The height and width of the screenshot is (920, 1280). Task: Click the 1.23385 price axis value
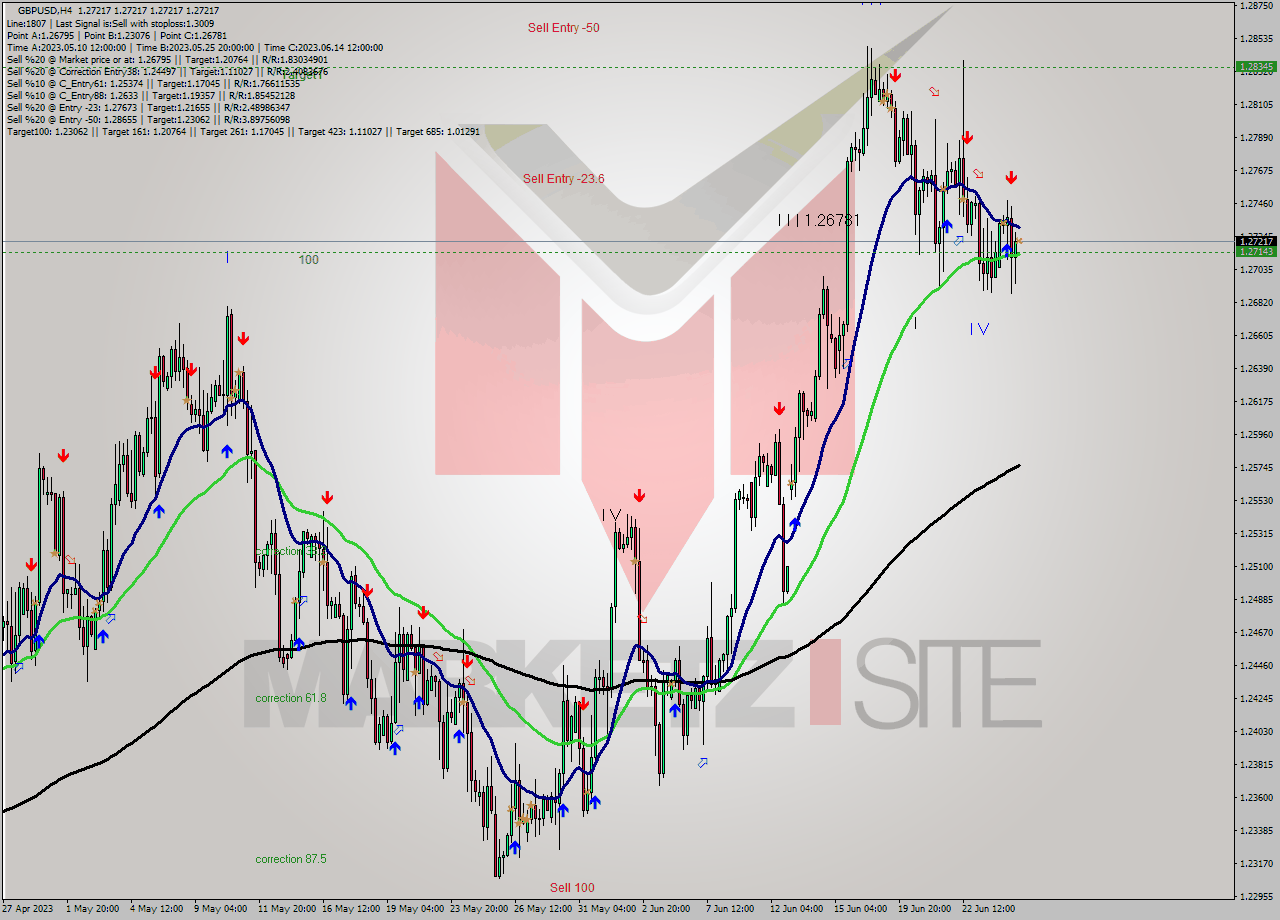1256,830
